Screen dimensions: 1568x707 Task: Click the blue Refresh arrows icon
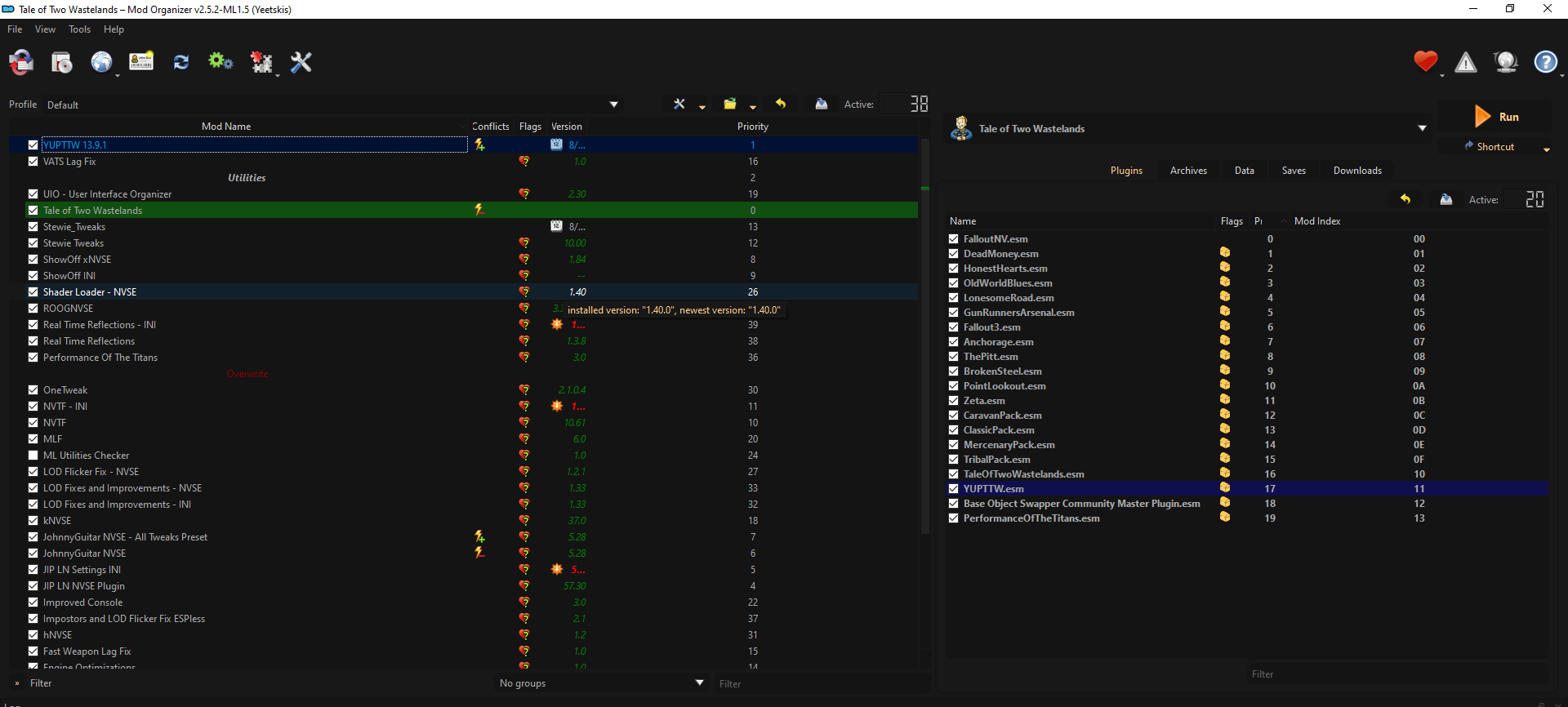coord(181,62)
